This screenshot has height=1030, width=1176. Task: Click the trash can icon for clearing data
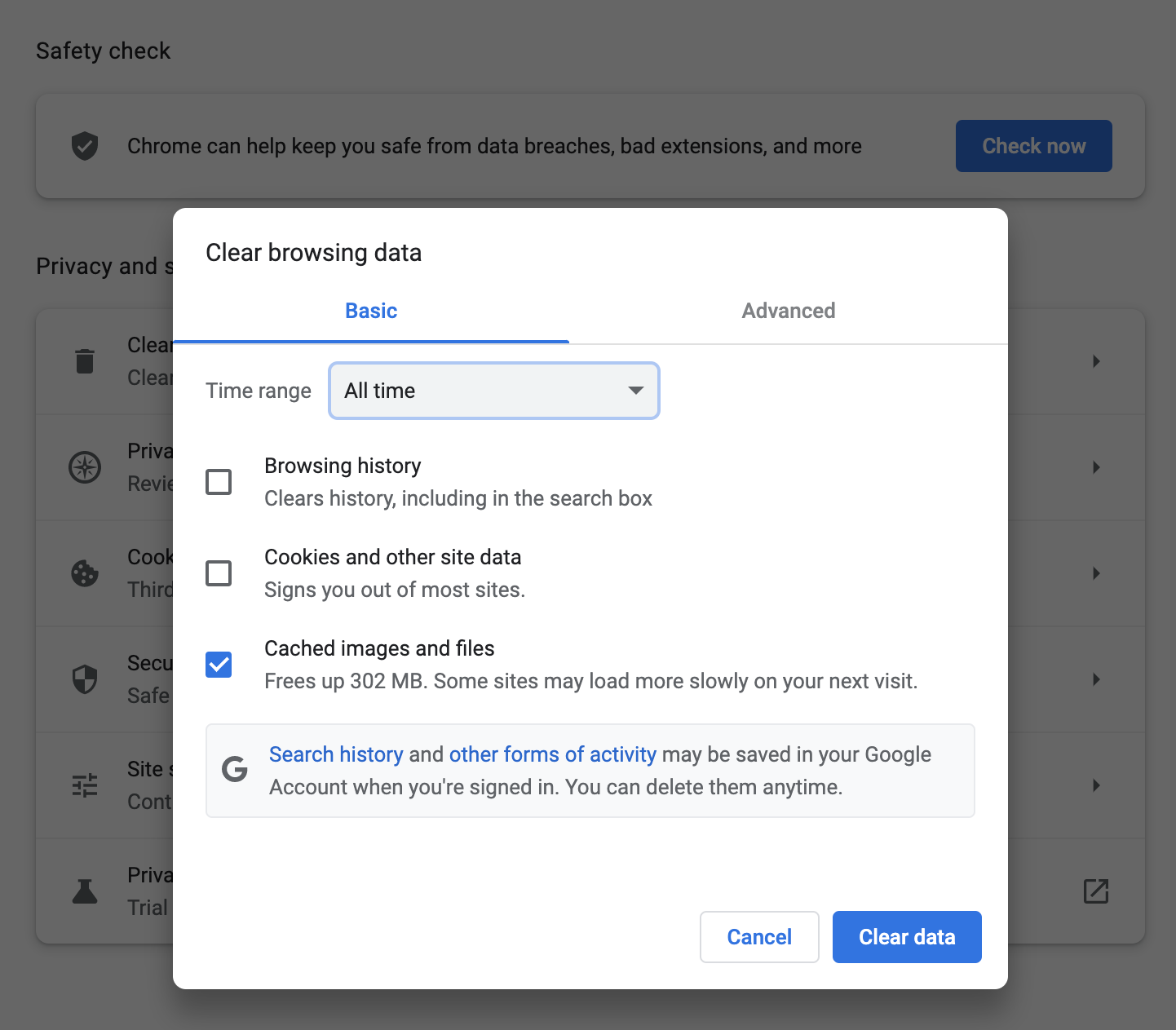[x=85, y=360]
